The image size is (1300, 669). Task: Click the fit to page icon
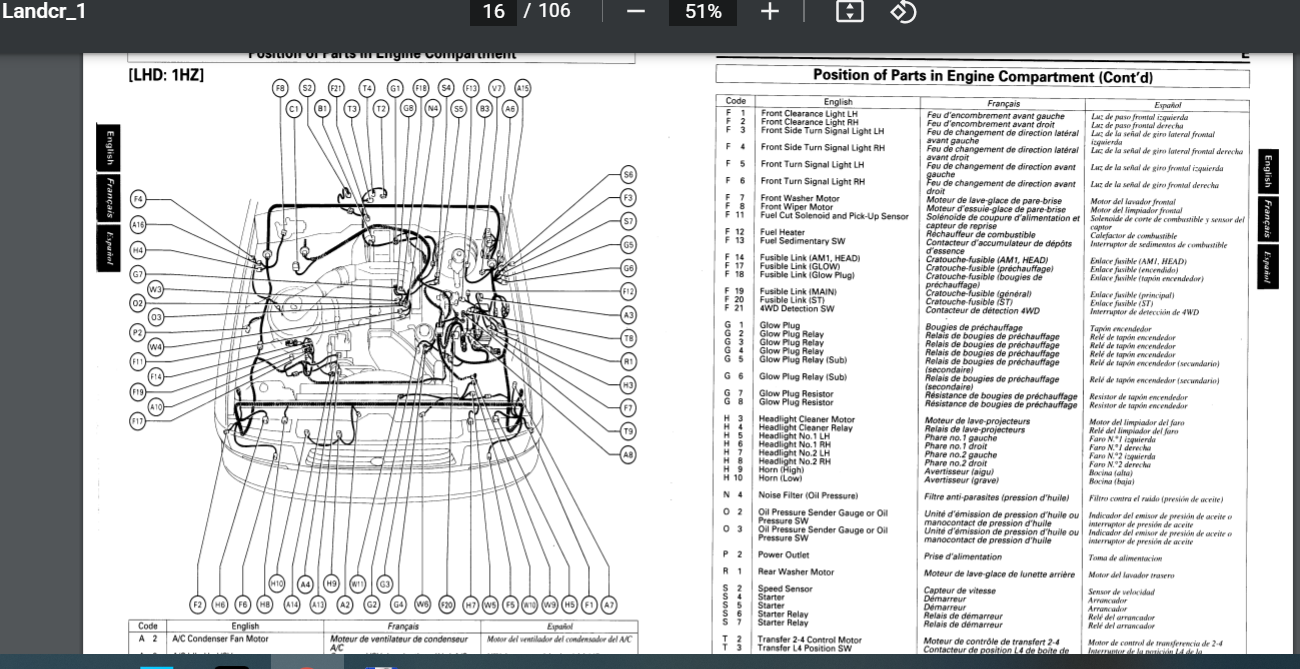click(x=849, y=12)
